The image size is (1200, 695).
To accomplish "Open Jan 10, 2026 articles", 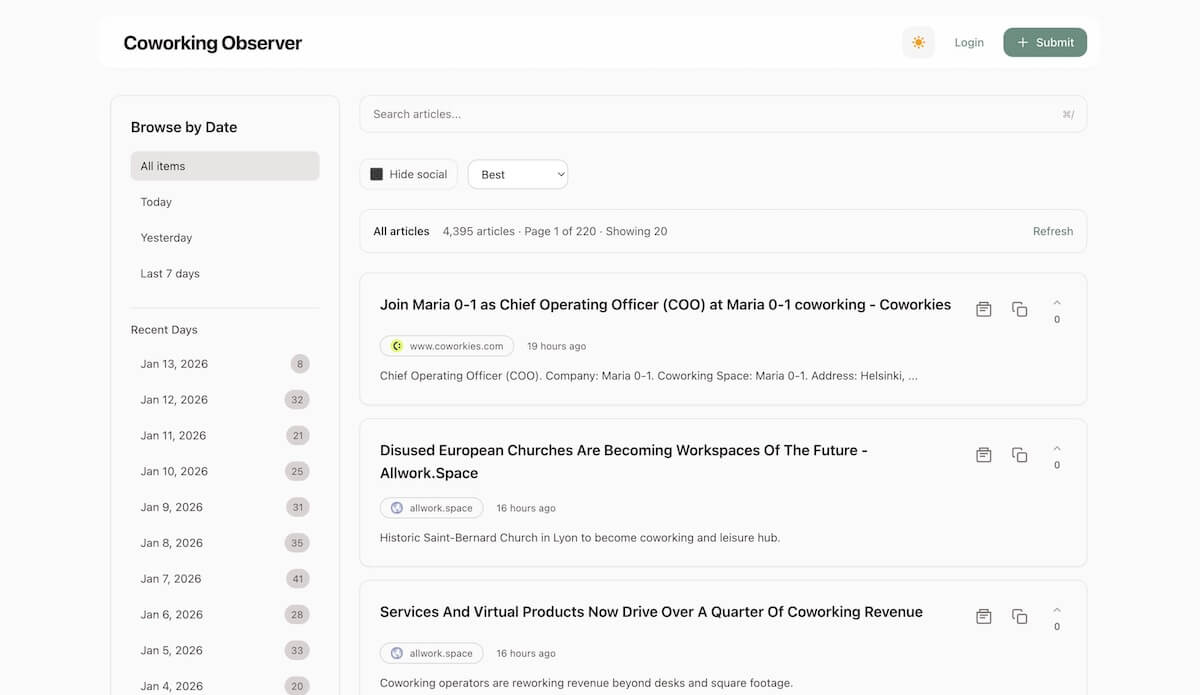I will pos(225,471).
